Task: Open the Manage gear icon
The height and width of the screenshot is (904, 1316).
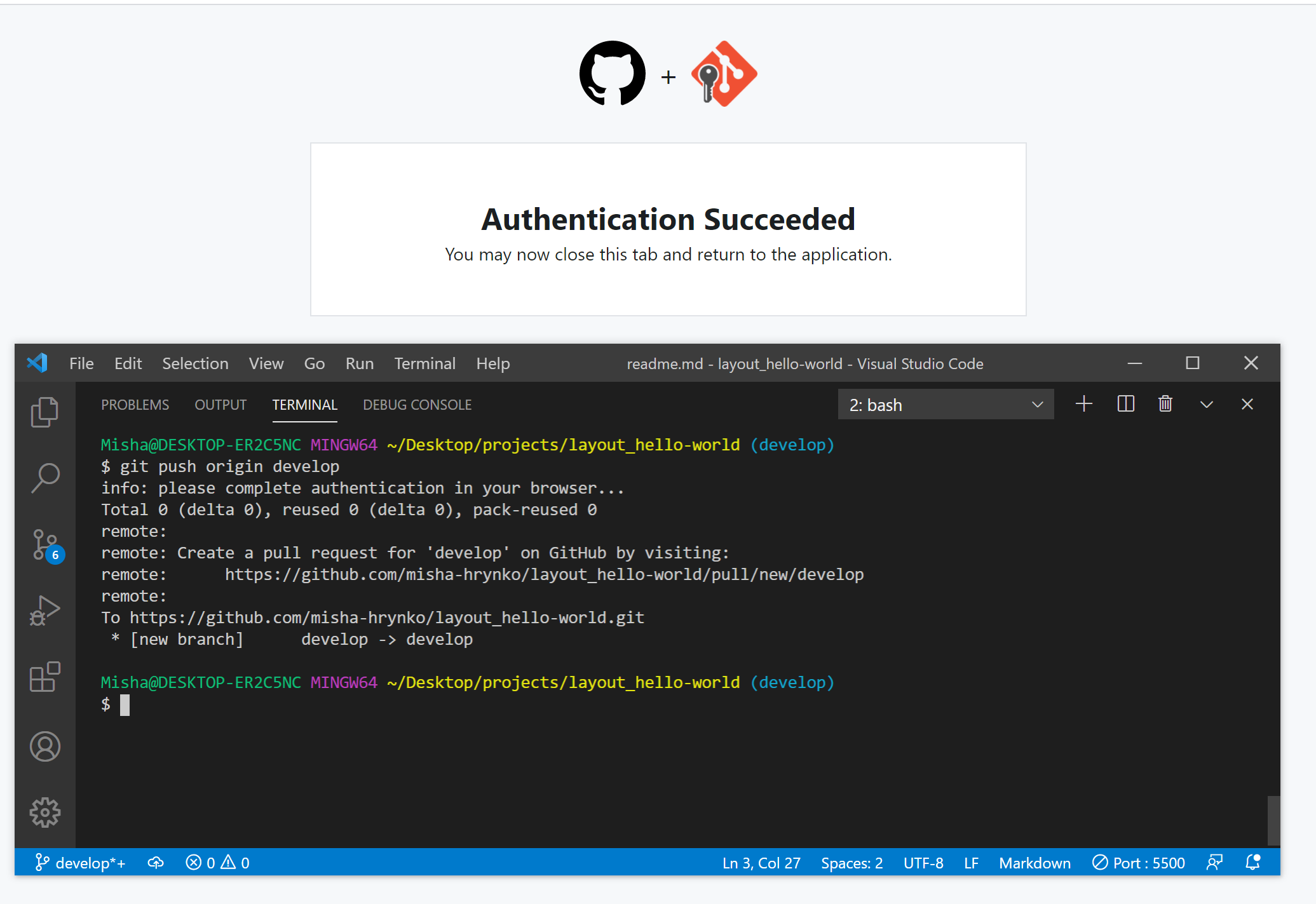Action: 44,813
